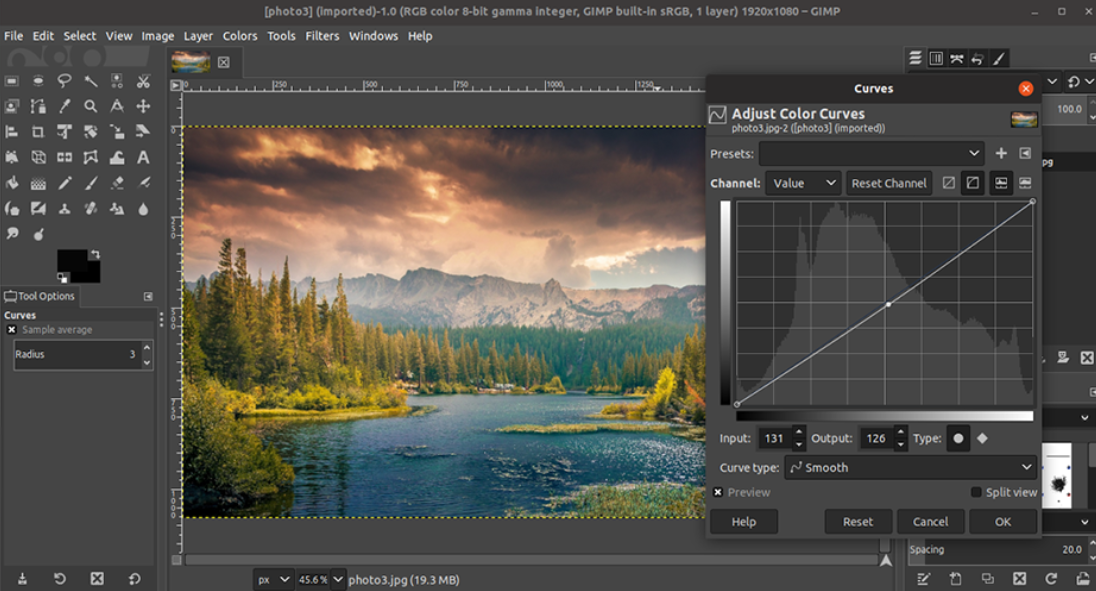Confirm curves adjustment with OK
Image resolution: width=1096 pixels, height=591 pixels.
(x=1003, y=521)
